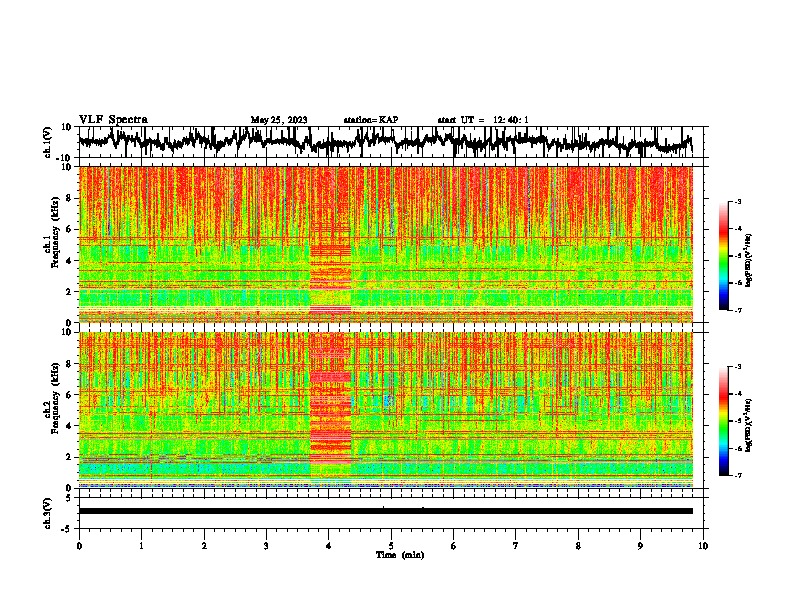Click the "8" kHz tick on ch.1 frequency axis

click(x=70, y=198)
